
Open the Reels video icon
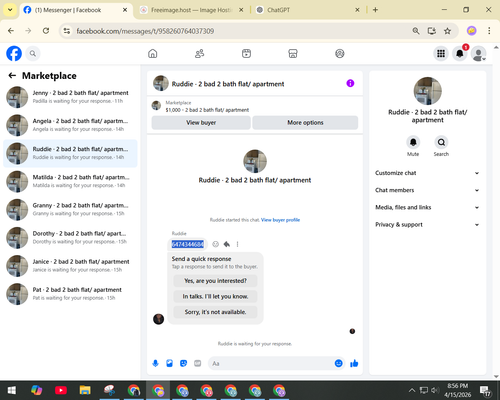click(246, 53)
